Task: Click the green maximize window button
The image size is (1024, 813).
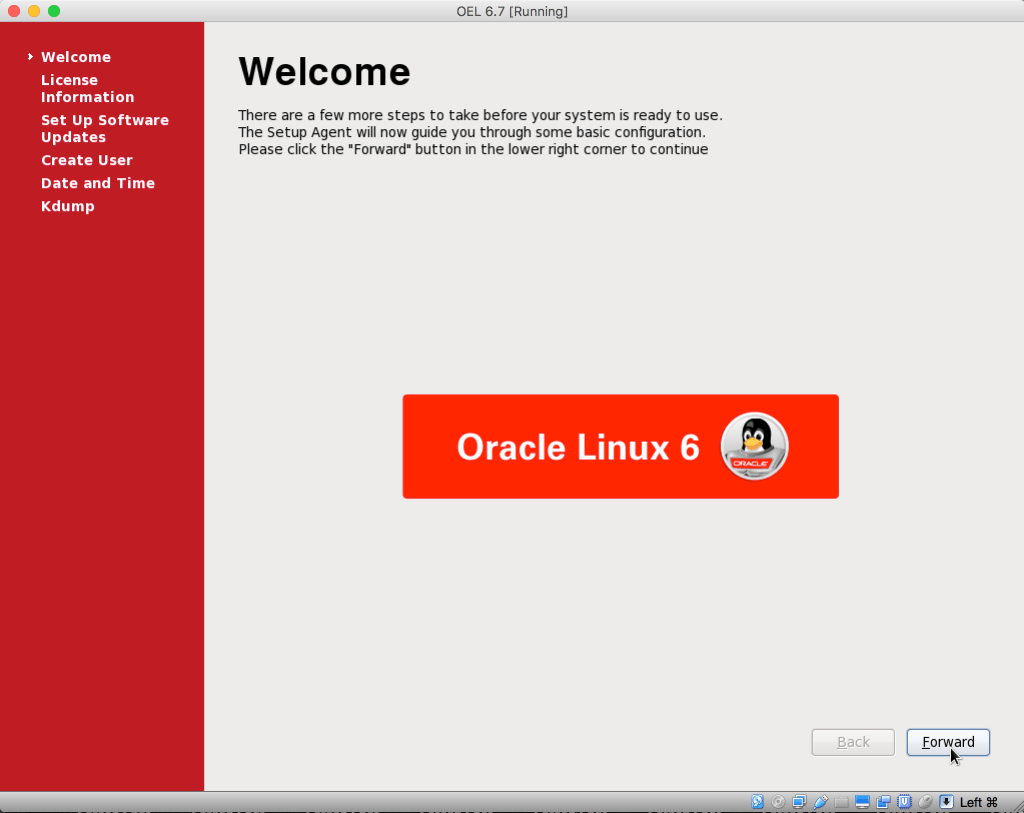Action: [54, 11]
